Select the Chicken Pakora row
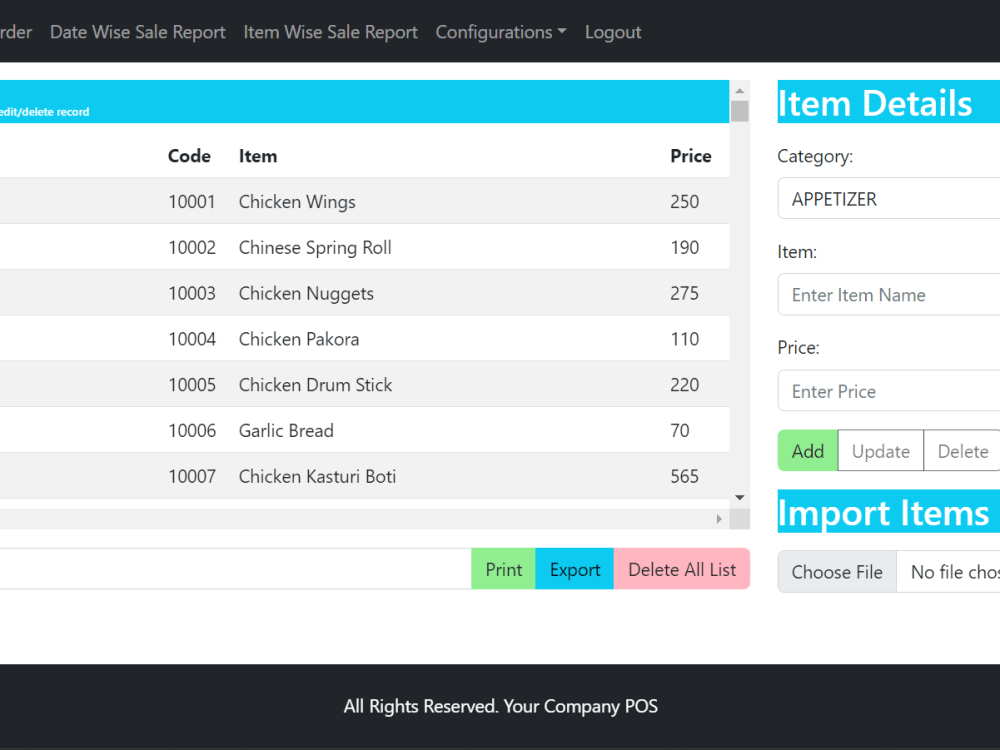Image resolution: width=1000 pixels, height=750 pixels. point(364,339)
